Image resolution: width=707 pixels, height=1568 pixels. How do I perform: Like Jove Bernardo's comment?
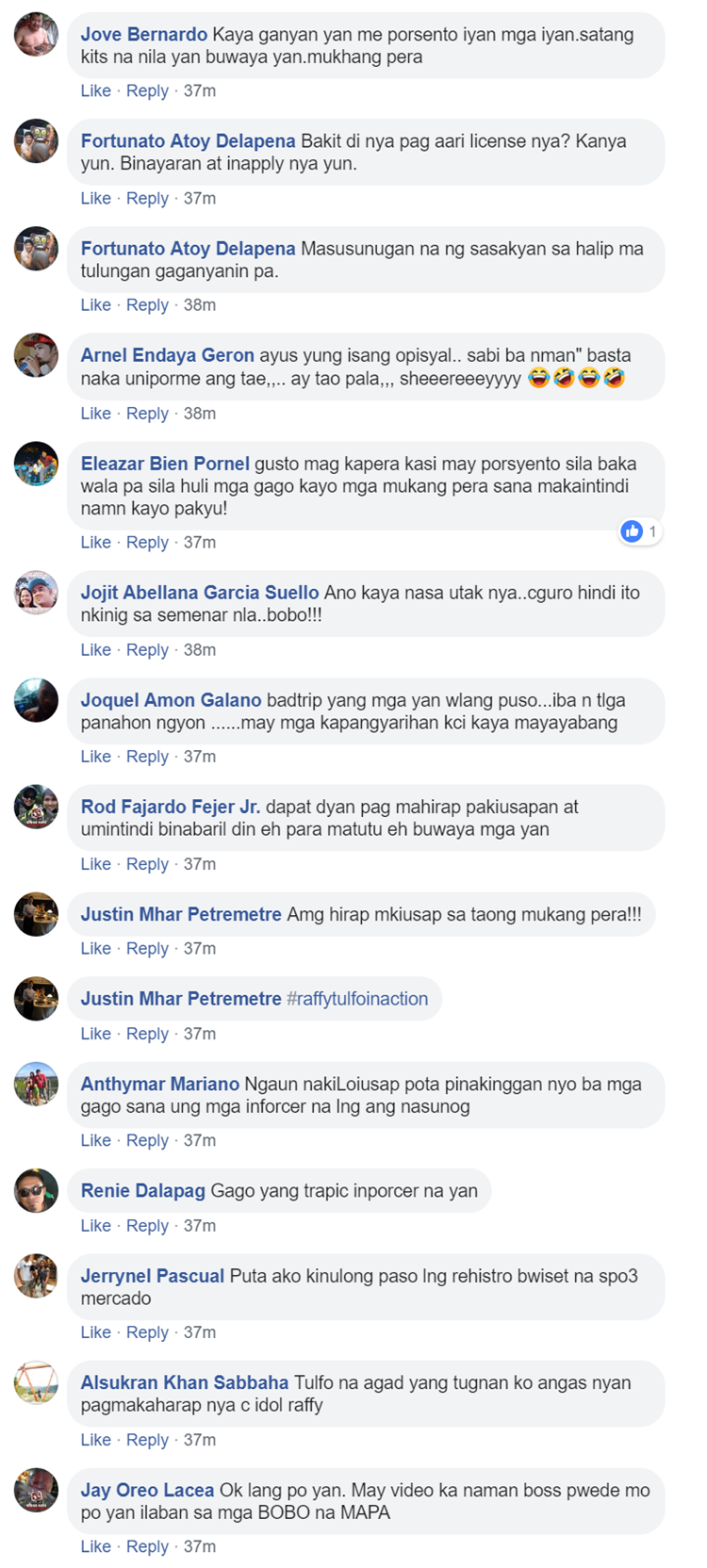point(95,90)
